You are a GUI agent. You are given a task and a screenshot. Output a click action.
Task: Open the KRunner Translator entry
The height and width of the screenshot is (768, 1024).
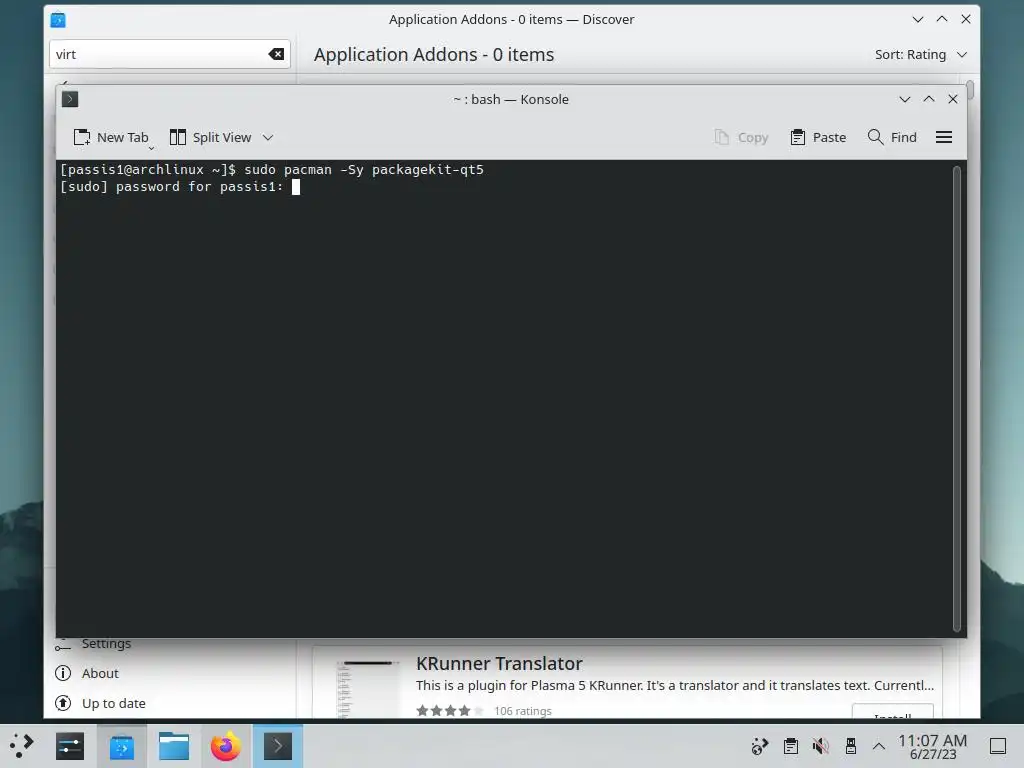pos(627,682)
